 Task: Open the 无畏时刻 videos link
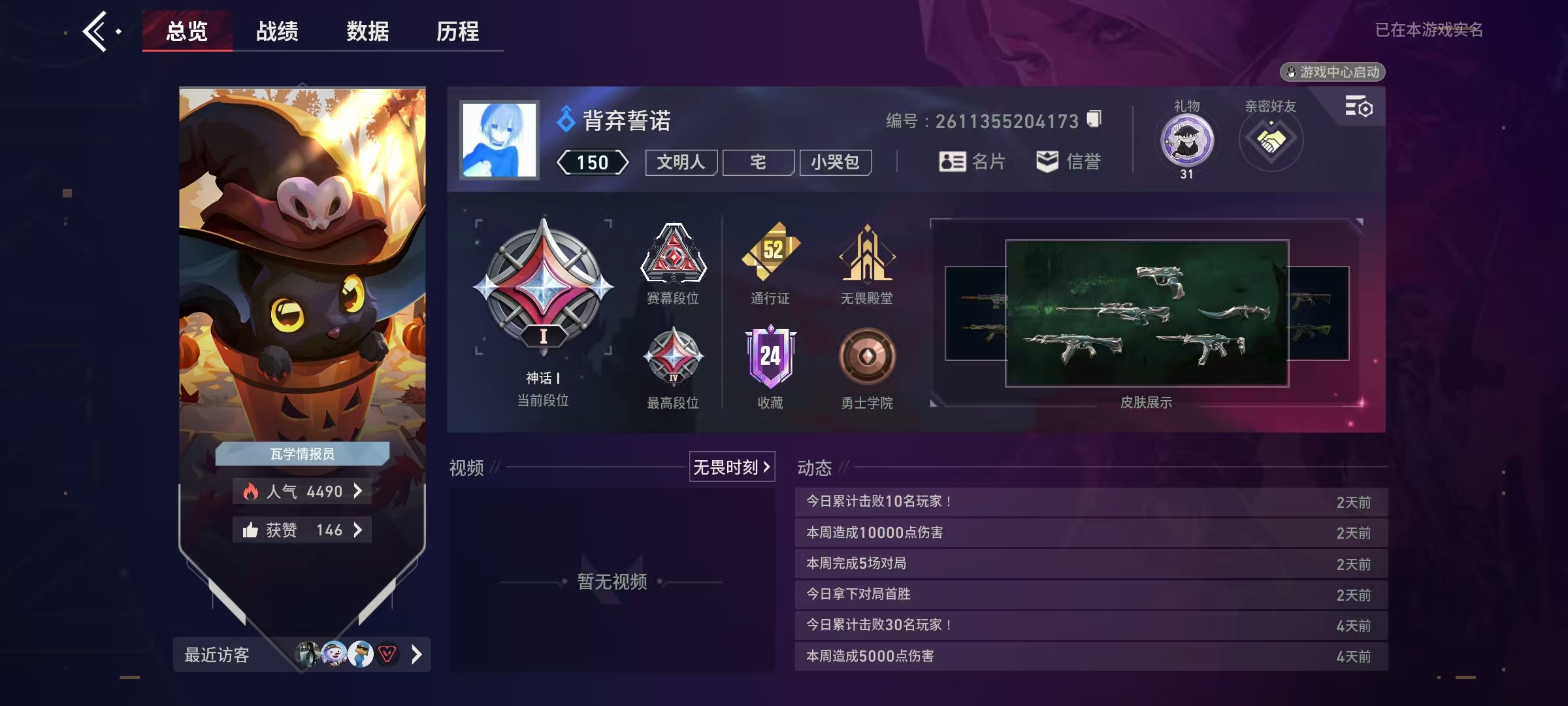(732, 467)
